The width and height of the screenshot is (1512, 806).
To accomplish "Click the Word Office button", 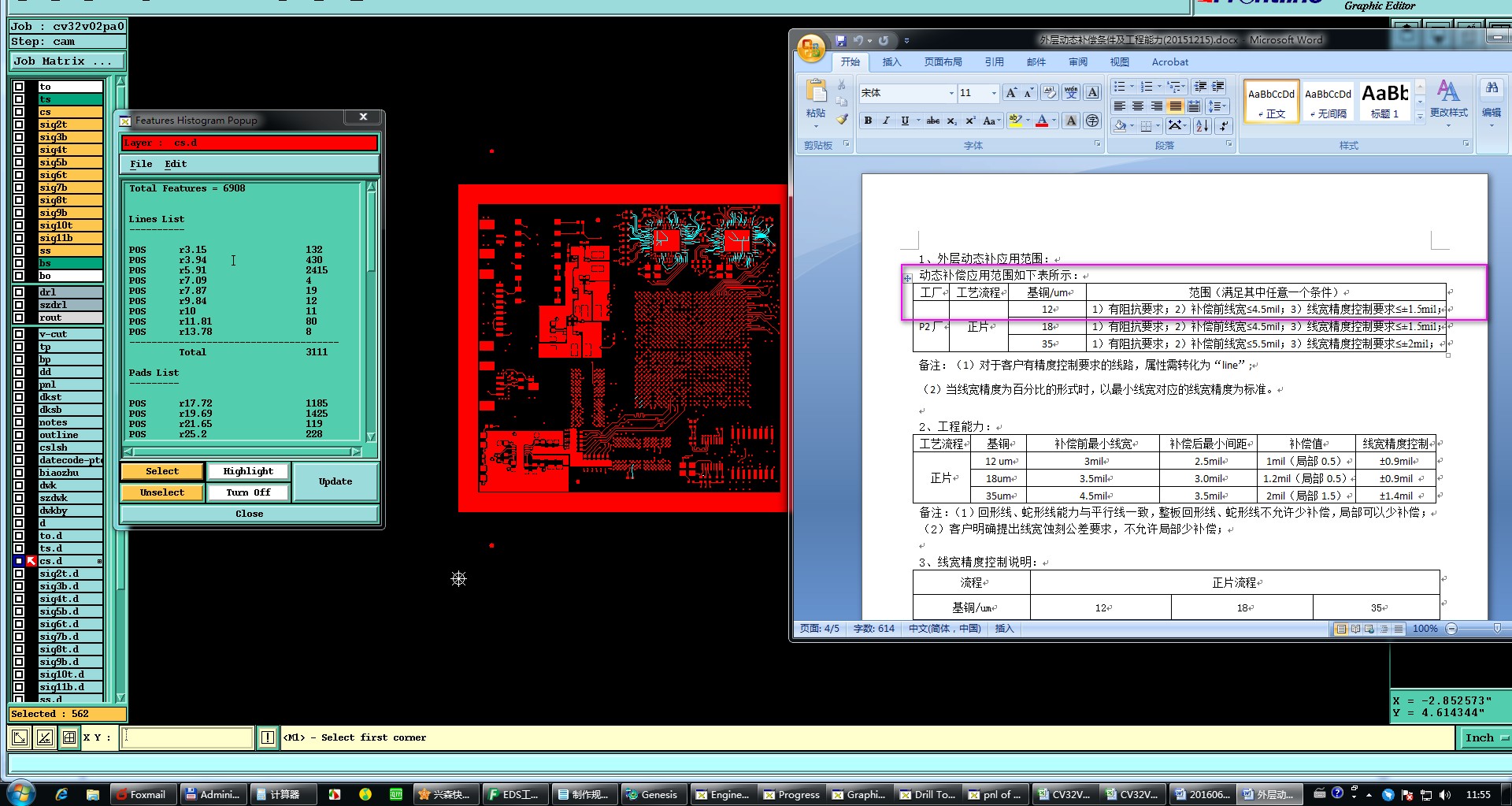I will (811, 48).
